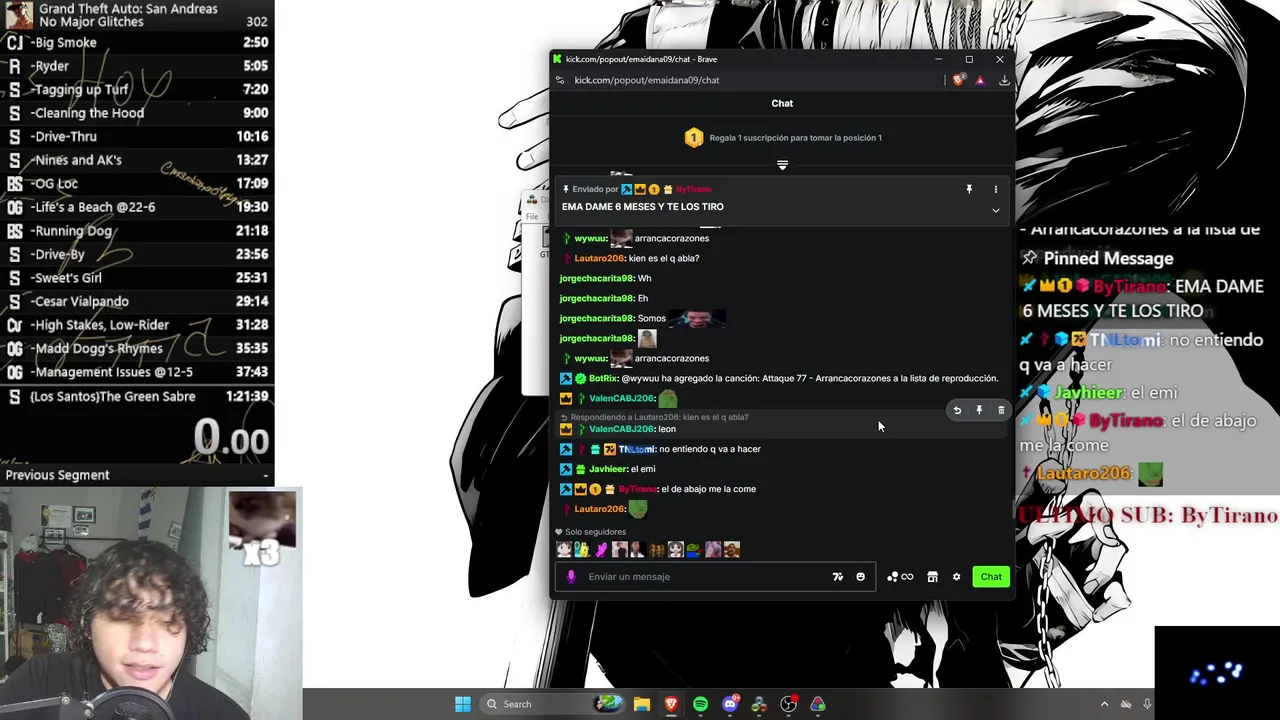Click the reply icon on hovered message
Image resolution: width=1280 pixels, height=720 pixels.
957,410
